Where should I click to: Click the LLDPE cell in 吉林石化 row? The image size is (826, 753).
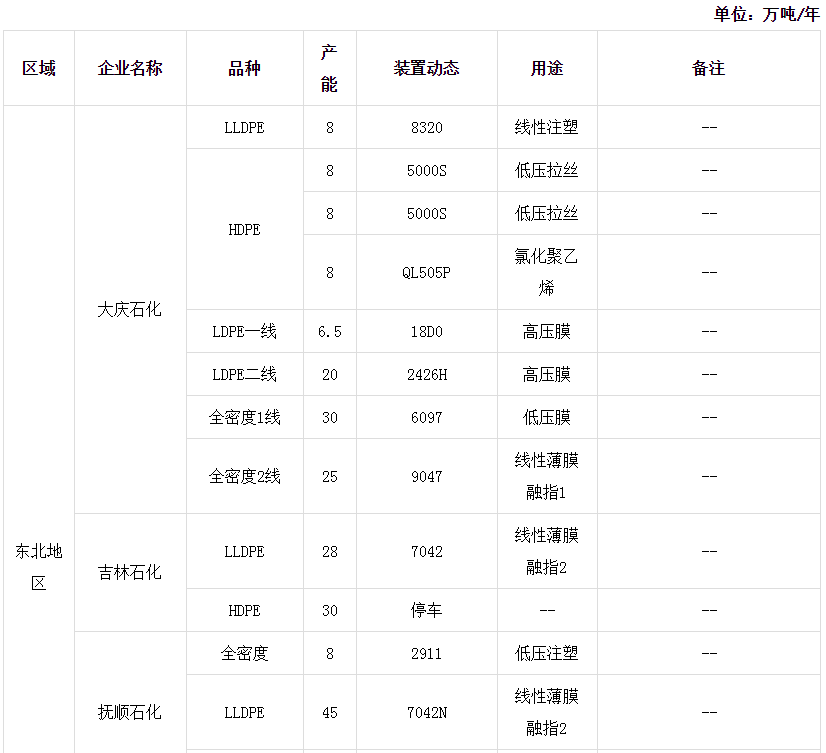244,551
